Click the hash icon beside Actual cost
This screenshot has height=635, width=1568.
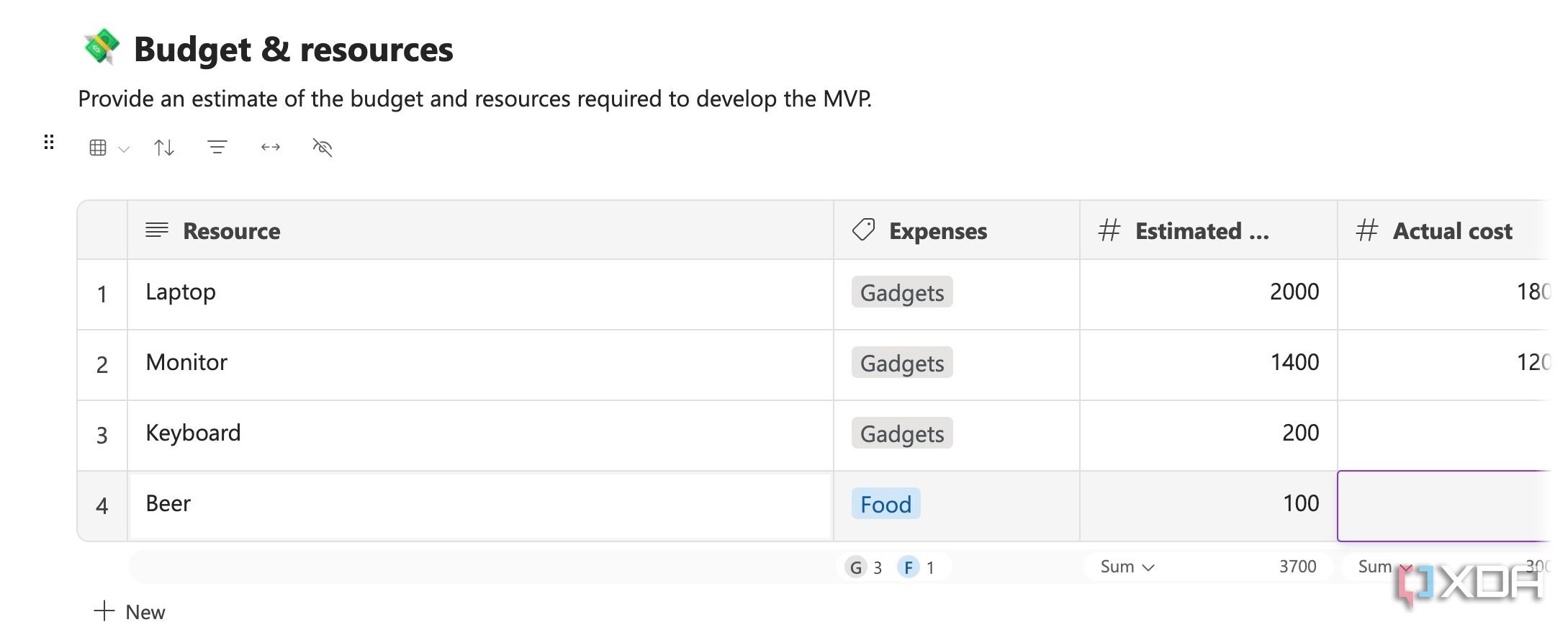(x=1366, y=230)
